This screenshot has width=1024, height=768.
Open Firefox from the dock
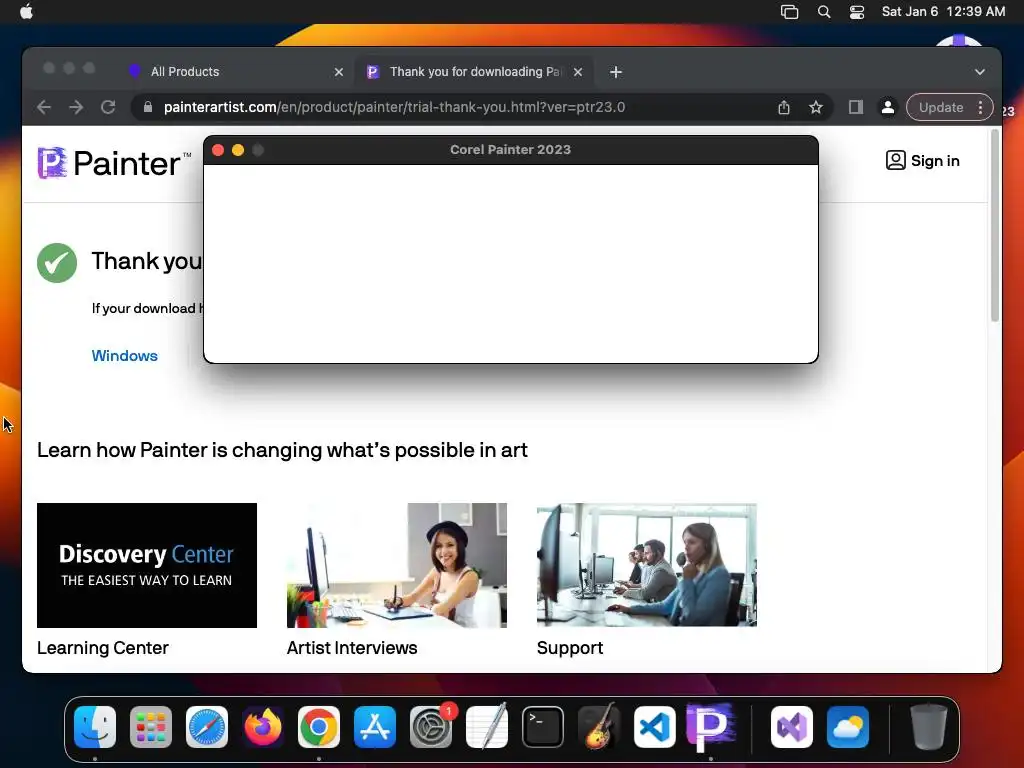point(263,727)
